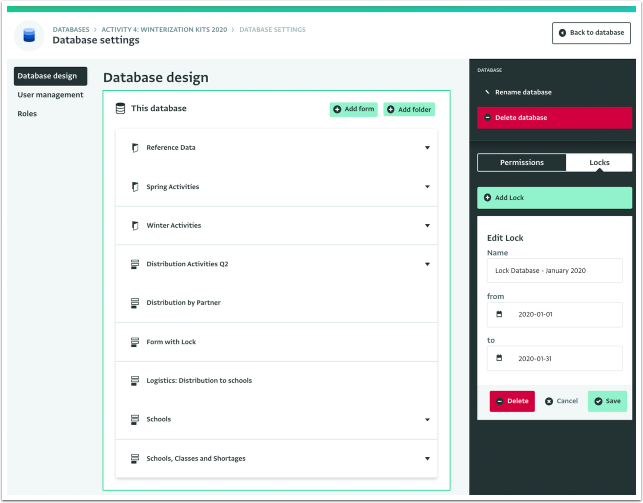
Task: Click the Distribution Activities Q2 form icon
Action: (135, 264)
